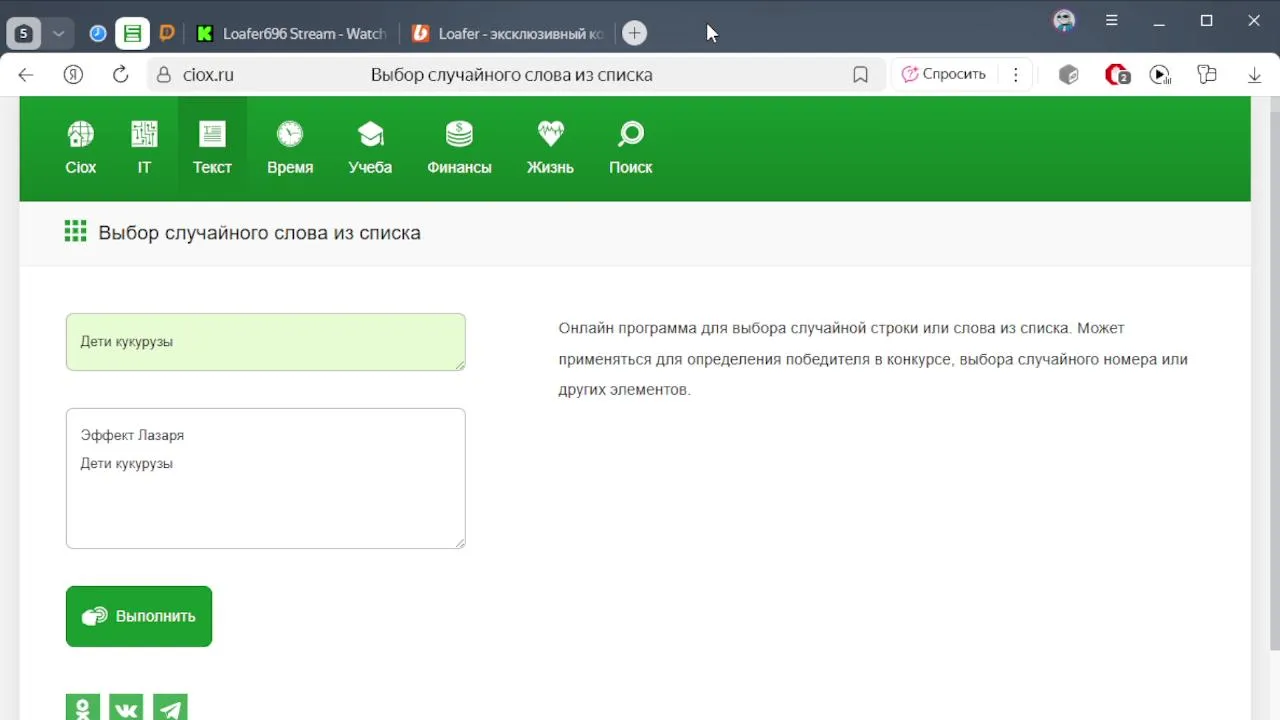Image resolution: width=1280 pixels, height=720 pixels.
Task: Click the Спросить assistant button
Action: [943, 74]
